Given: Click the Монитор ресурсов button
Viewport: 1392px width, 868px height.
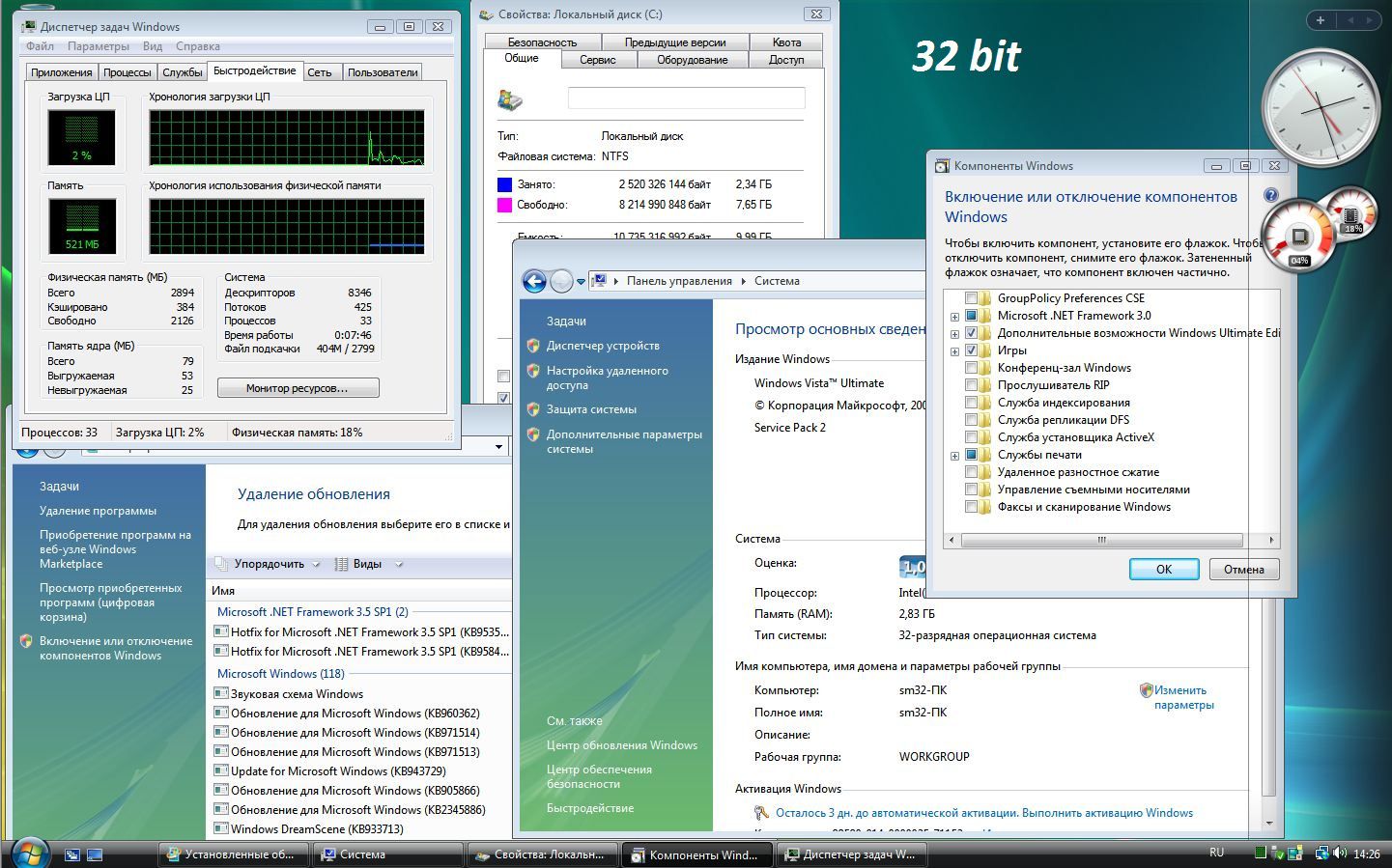Looking at the screenshot, I should click(298, 388).
